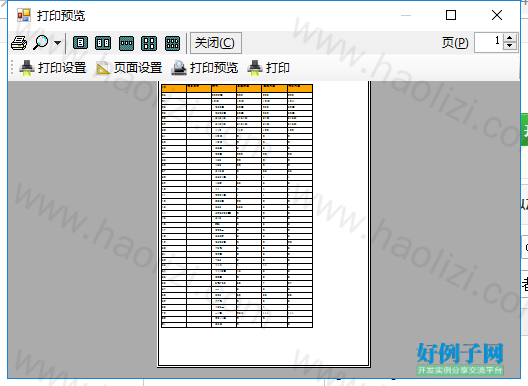
Task: Decrease page number with down arrow
Action: click(510, 47)
